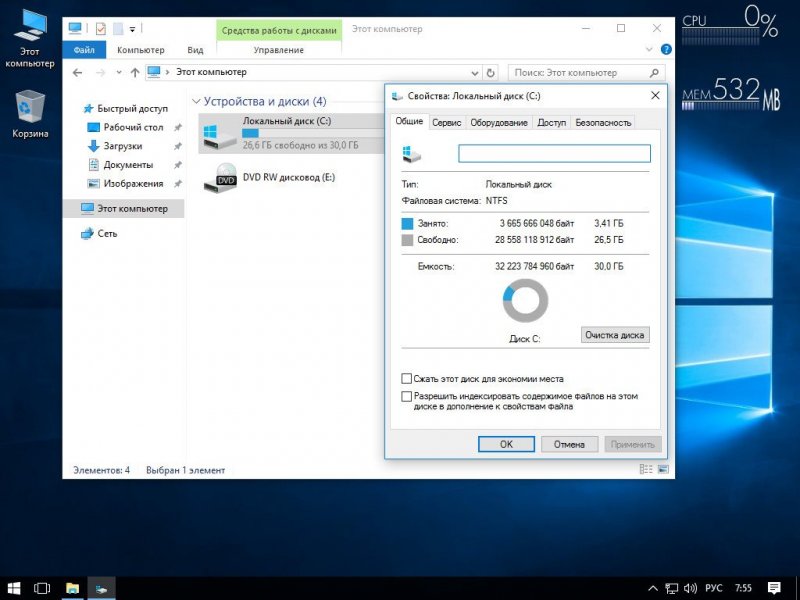Viewport: 800px width, 600px height.
Task: Refresh the This PC view
Action: (x=490, y=72)
